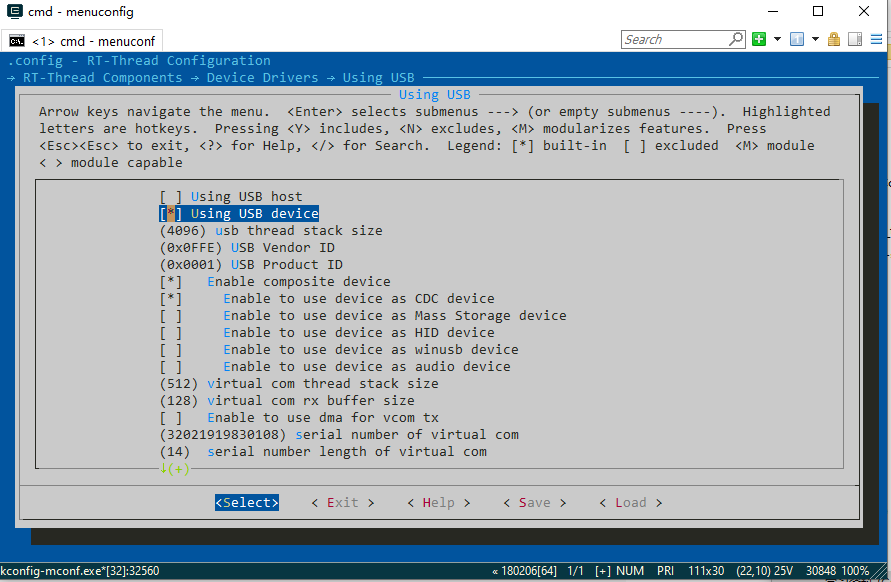Lock the console using the padlock icon

[834, 39]
